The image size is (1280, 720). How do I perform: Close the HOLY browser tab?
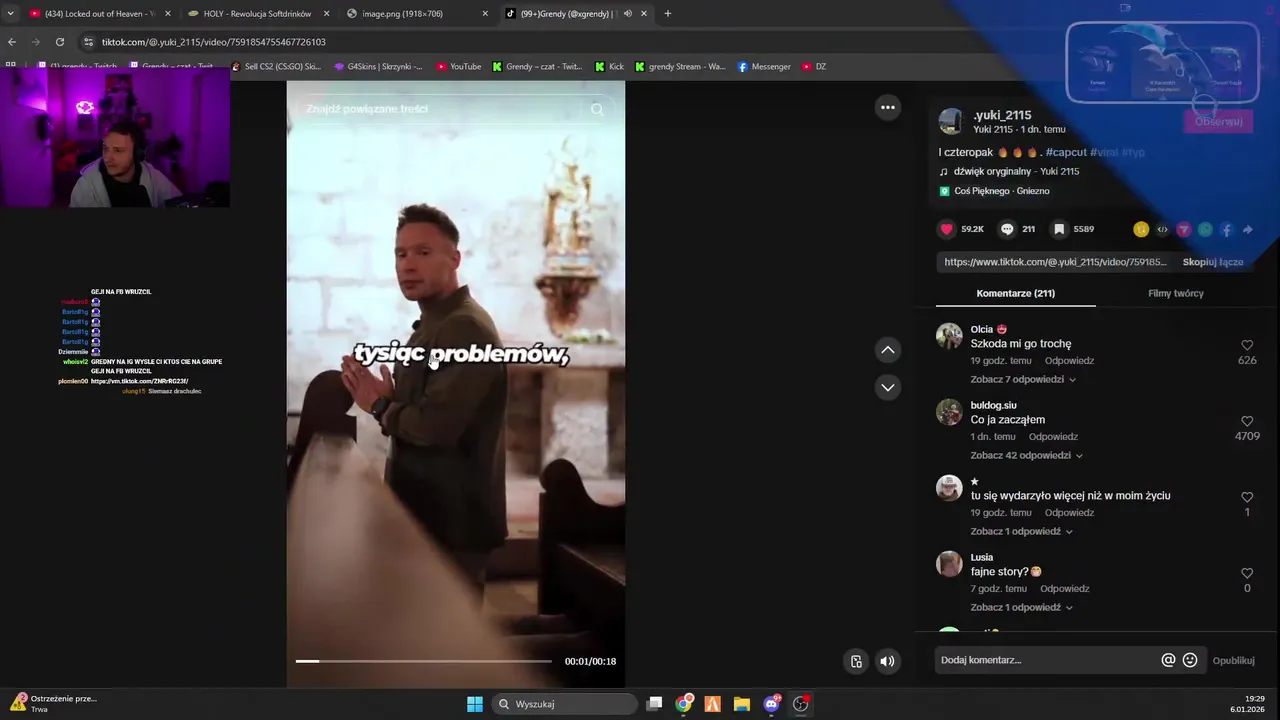(326, 14)
